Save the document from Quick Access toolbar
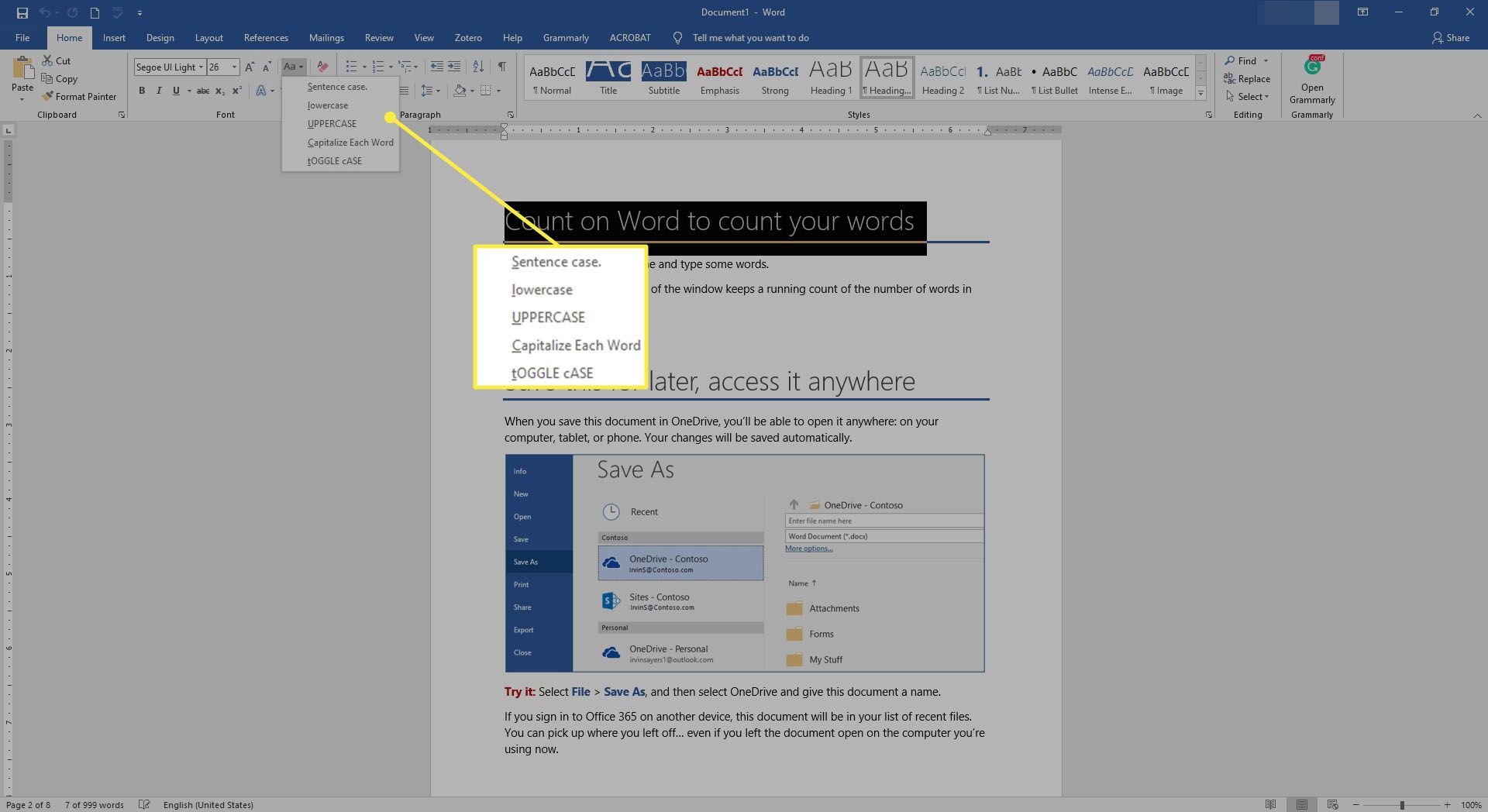The height and width of the screenshot is (812, 1488). 22,12
